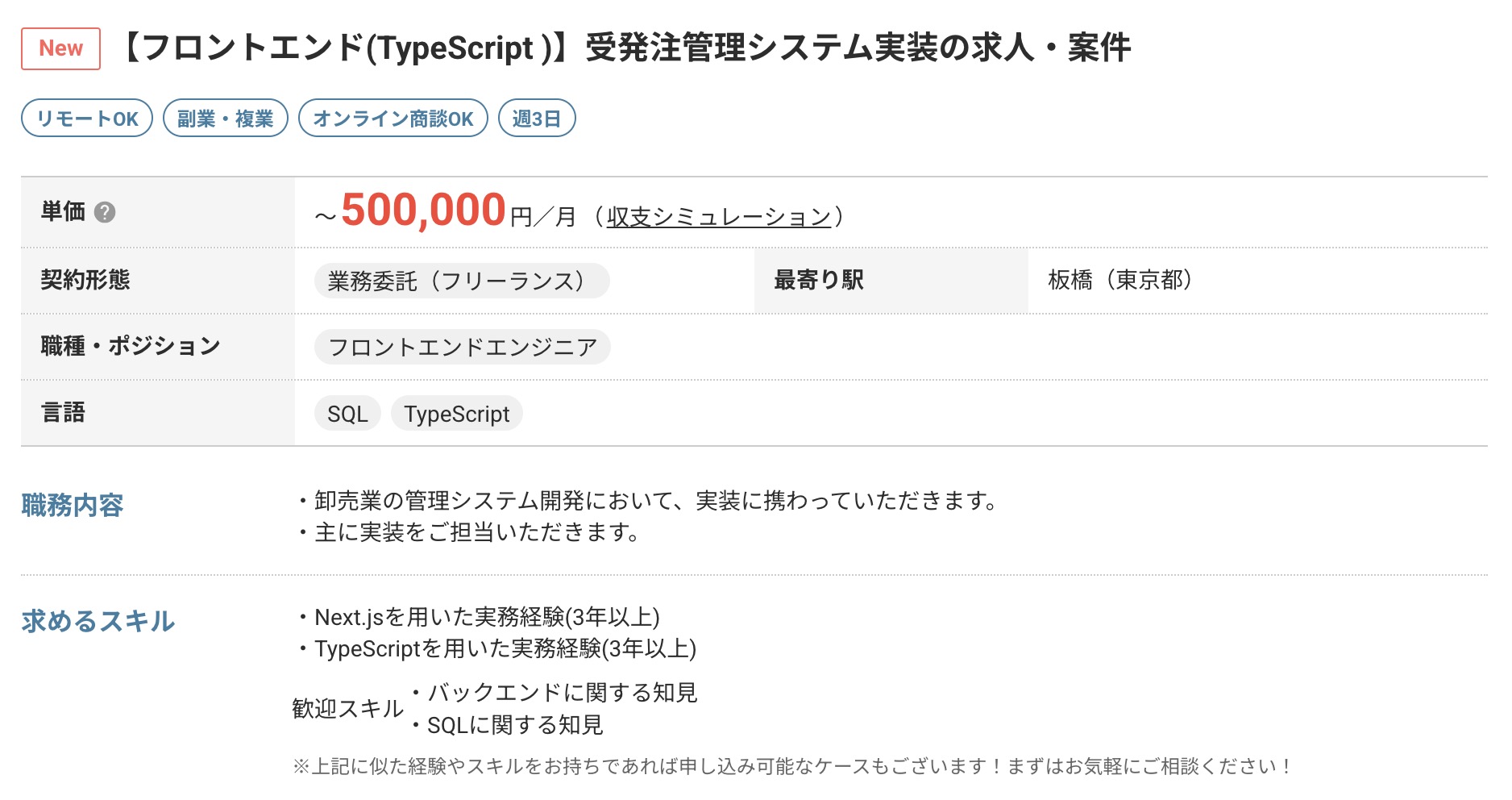This screenshot has height=800, width=1512.
Task: Click the 500,000 price amount
Action: point(423,210)
